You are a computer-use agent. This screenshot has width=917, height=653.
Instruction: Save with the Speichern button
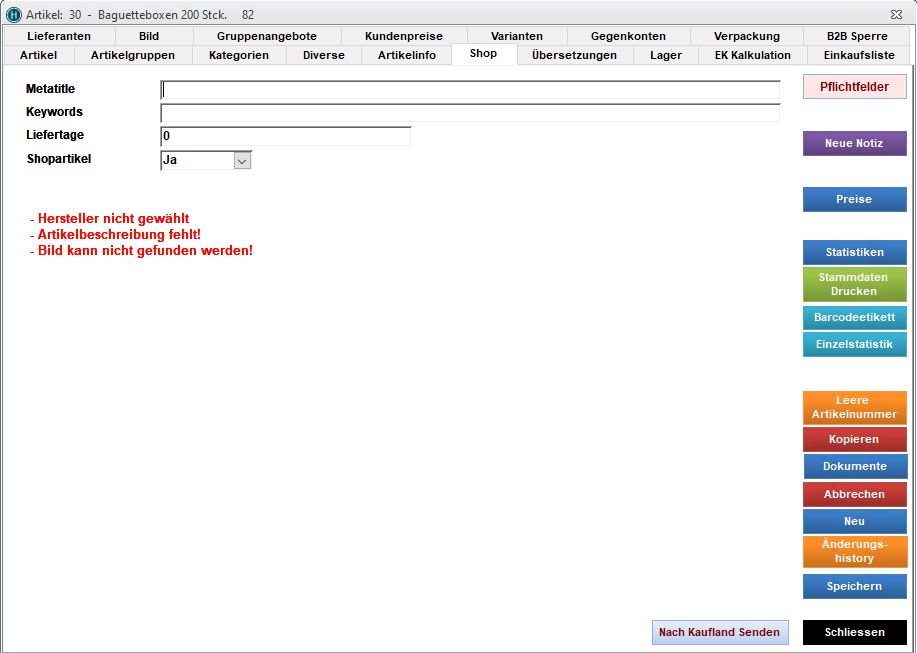(x=854, y=586)
